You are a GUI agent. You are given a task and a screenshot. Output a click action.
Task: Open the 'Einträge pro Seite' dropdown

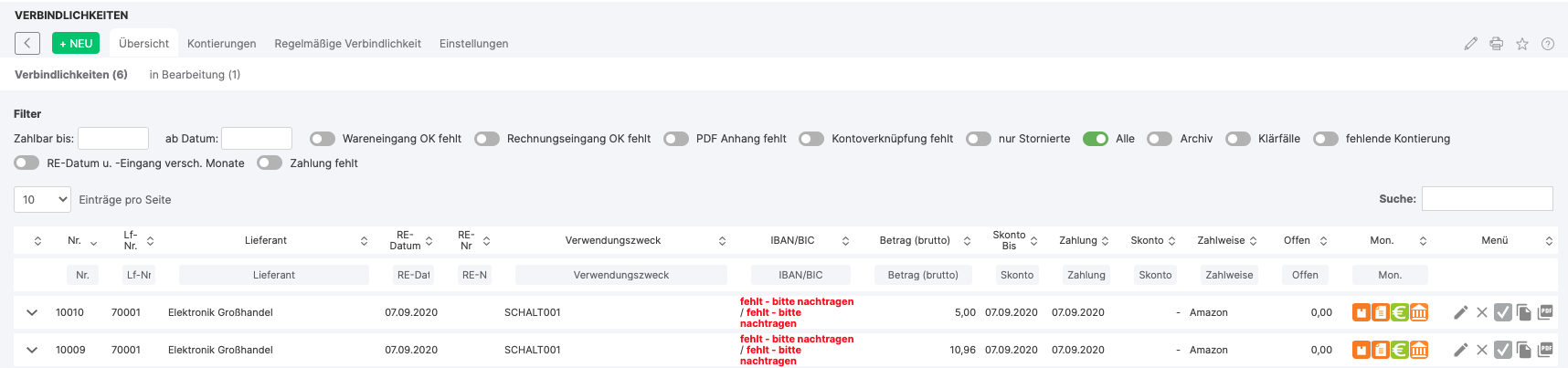(x=42, y=199)
